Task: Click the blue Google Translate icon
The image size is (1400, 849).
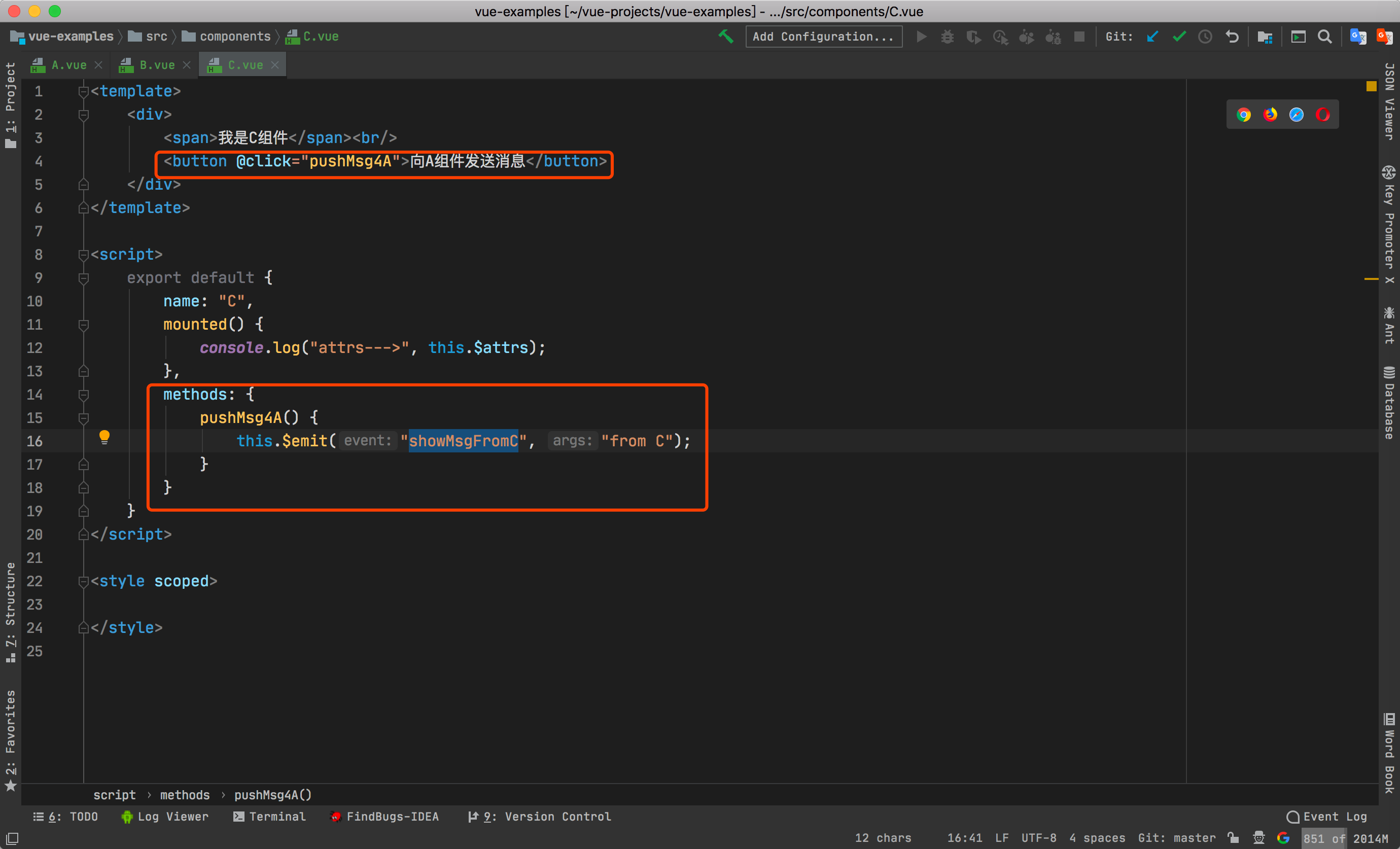Action: pos(1358,37)
